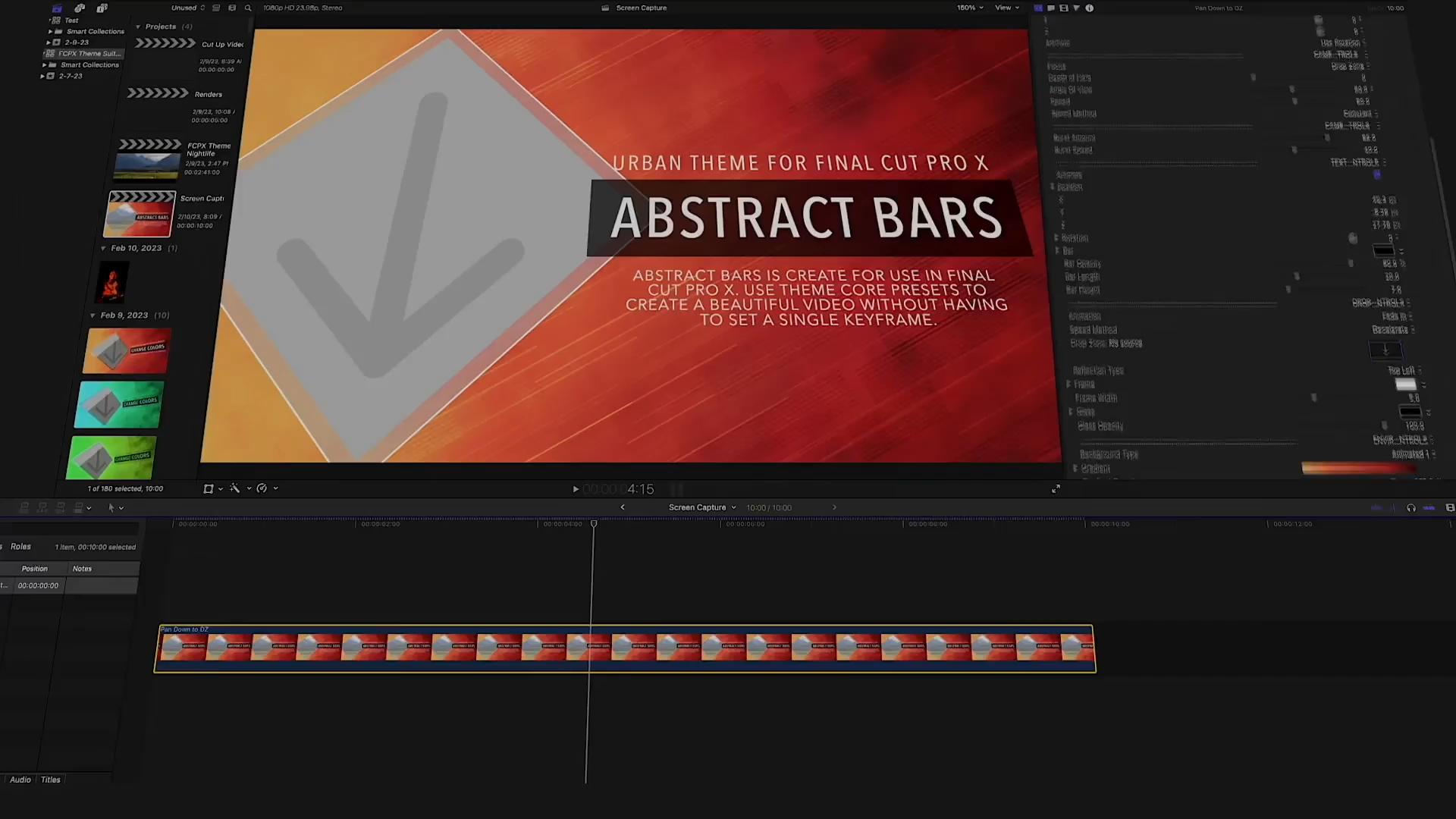The image size is (1456, 819).
Task: Click the white Frame color swatch
Action: click(1406, 384)
